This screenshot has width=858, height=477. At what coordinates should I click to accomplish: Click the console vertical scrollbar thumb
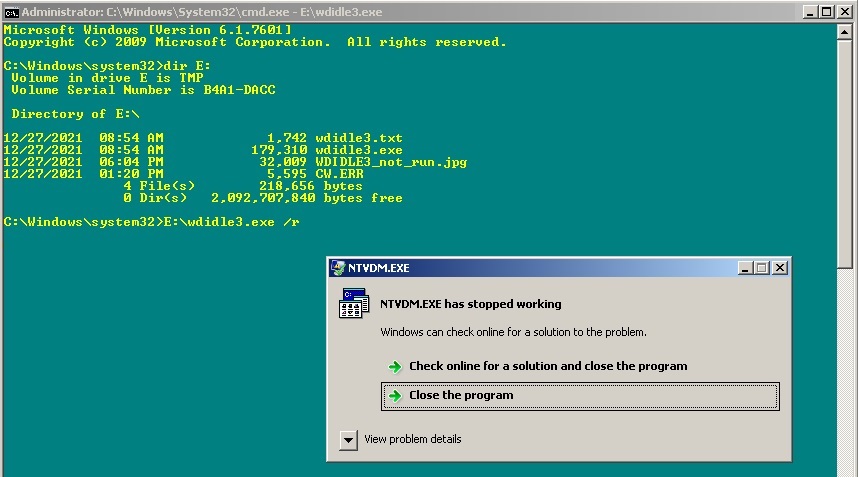tap(844, 154)
